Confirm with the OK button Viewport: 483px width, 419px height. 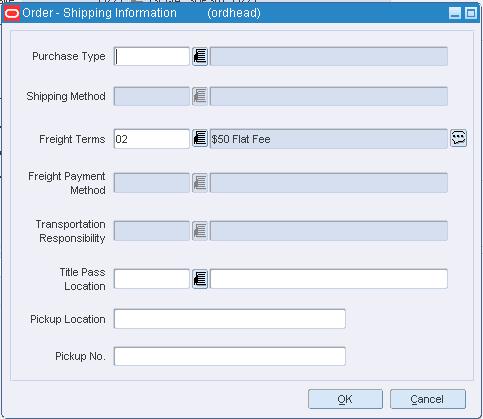[x=345, y=399]
